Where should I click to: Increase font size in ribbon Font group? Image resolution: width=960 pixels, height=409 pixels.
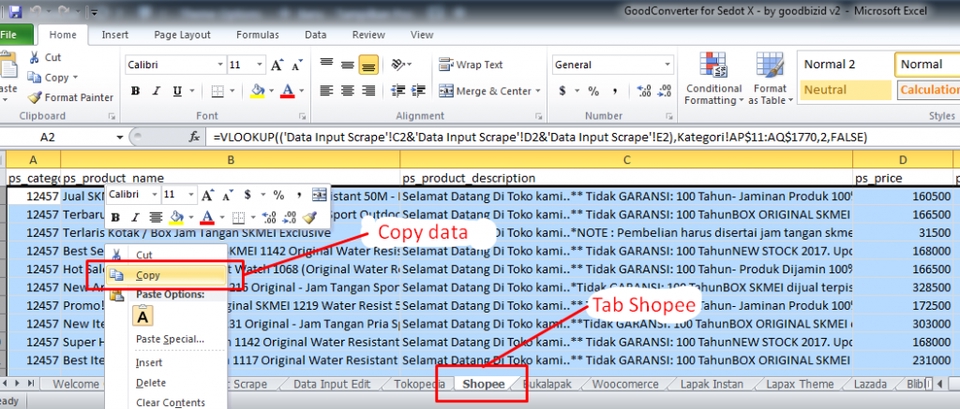pos(277,64)
